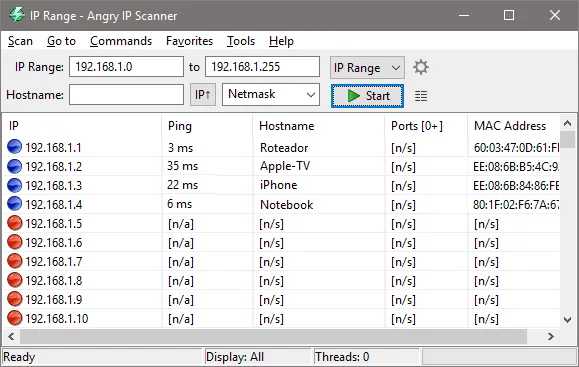This screenshot has width=579, height=367.
Task: Click MAC address EE:08:6B:84:86 cell
Action: (516, 185)
